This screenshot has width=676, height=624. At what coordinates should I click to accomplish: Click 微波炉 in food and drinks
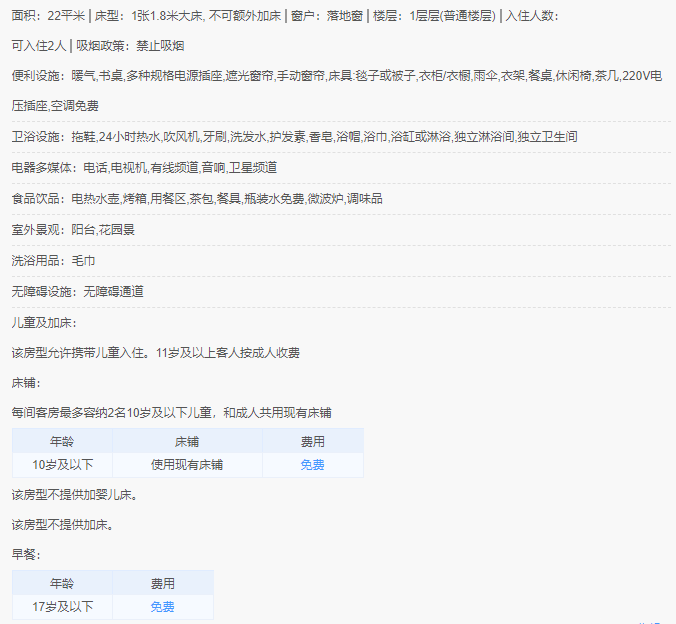click(x=325, y=198)
